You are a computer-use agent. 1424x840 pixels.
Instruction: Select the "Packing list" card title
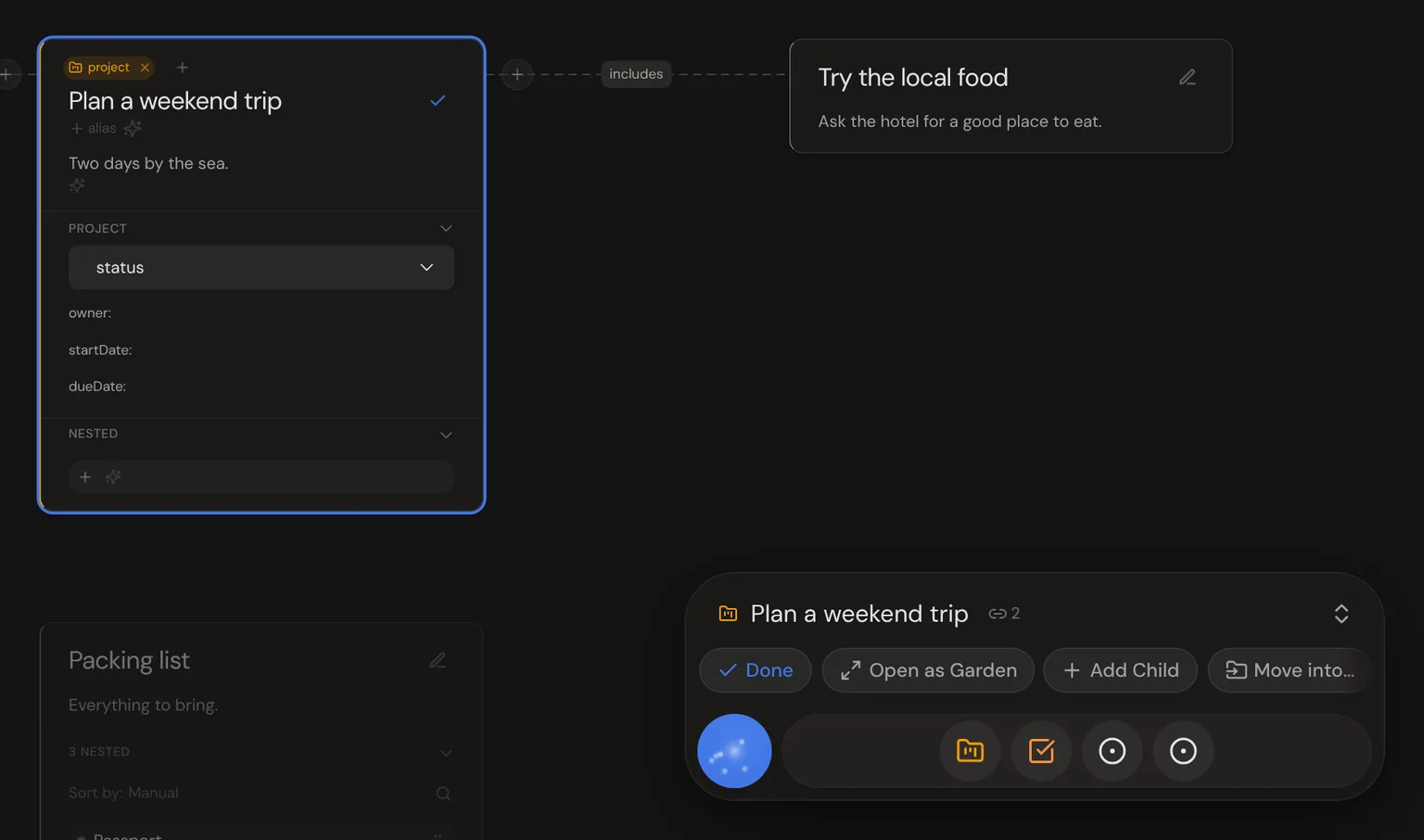tap(129, 660)
